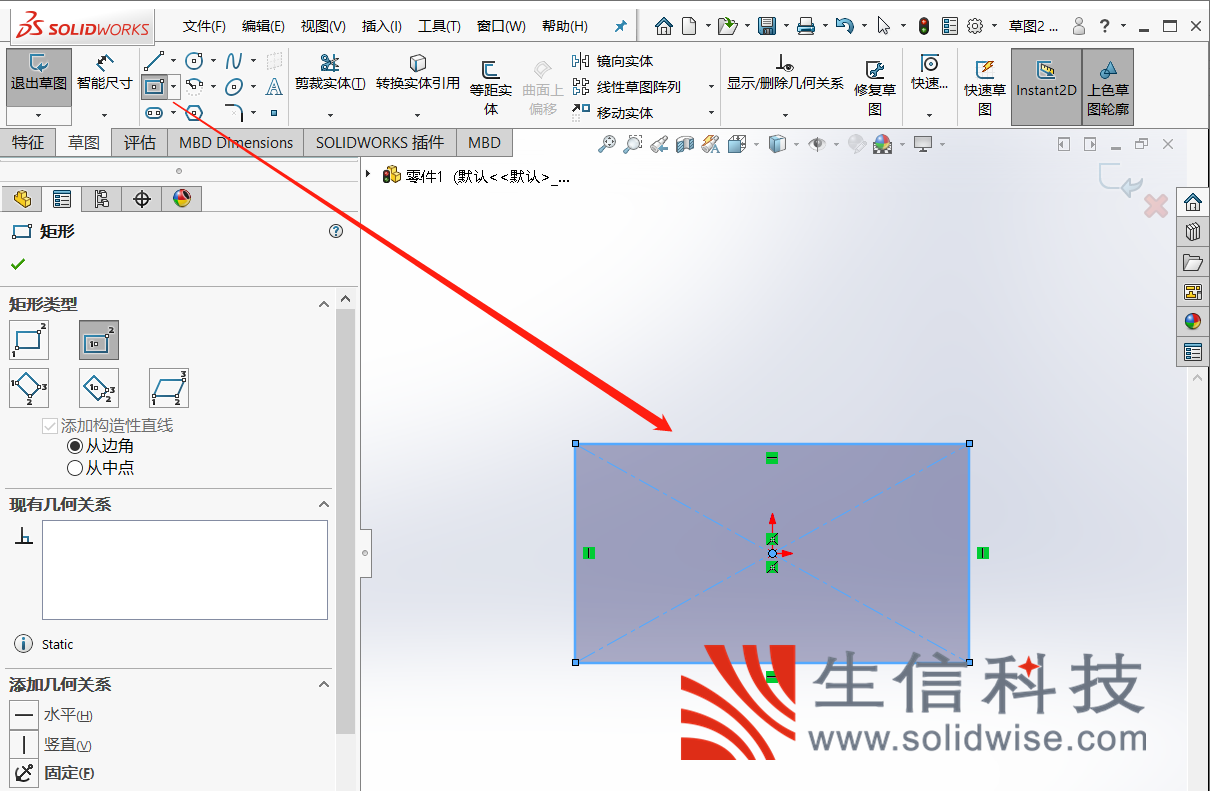Click Repair Sketch (修复草图)

[x=875, y=87]
